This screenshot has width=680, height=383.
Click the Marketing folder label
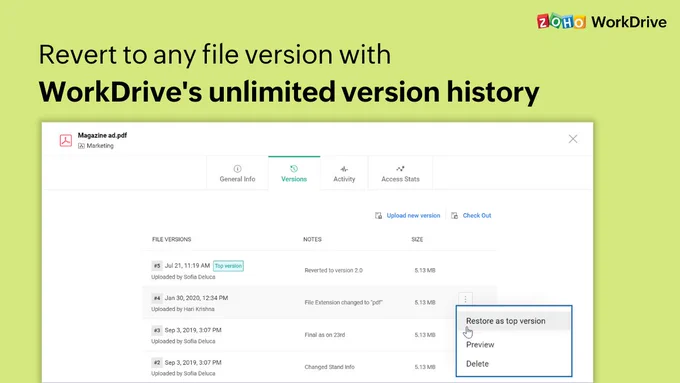coord(100,146)
